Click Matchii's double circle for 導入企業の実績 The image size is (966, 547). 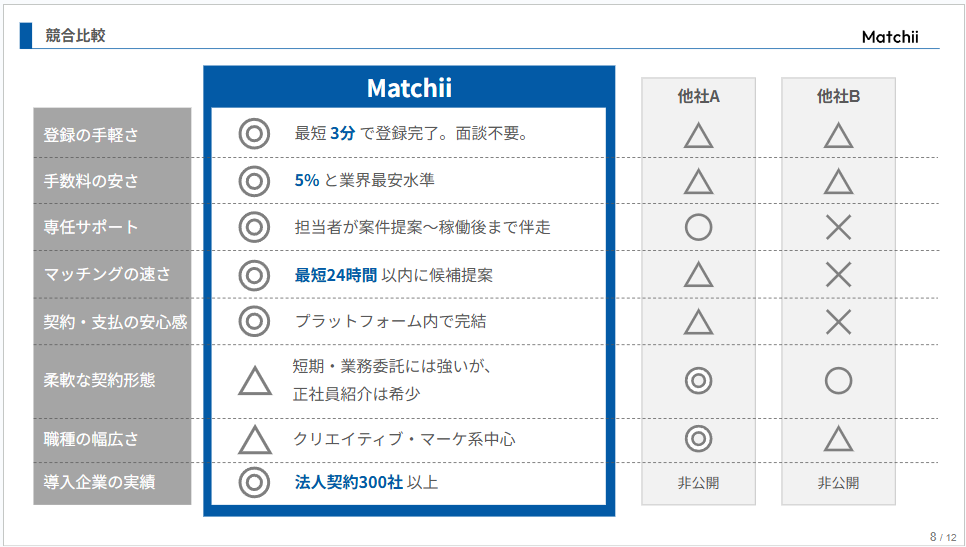click(254, 482)
